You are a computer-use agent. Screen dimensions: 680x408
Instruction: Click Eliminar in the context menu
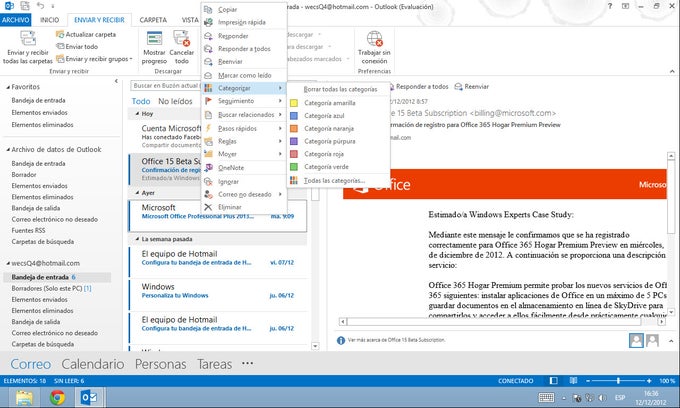[x=244, y=207]
